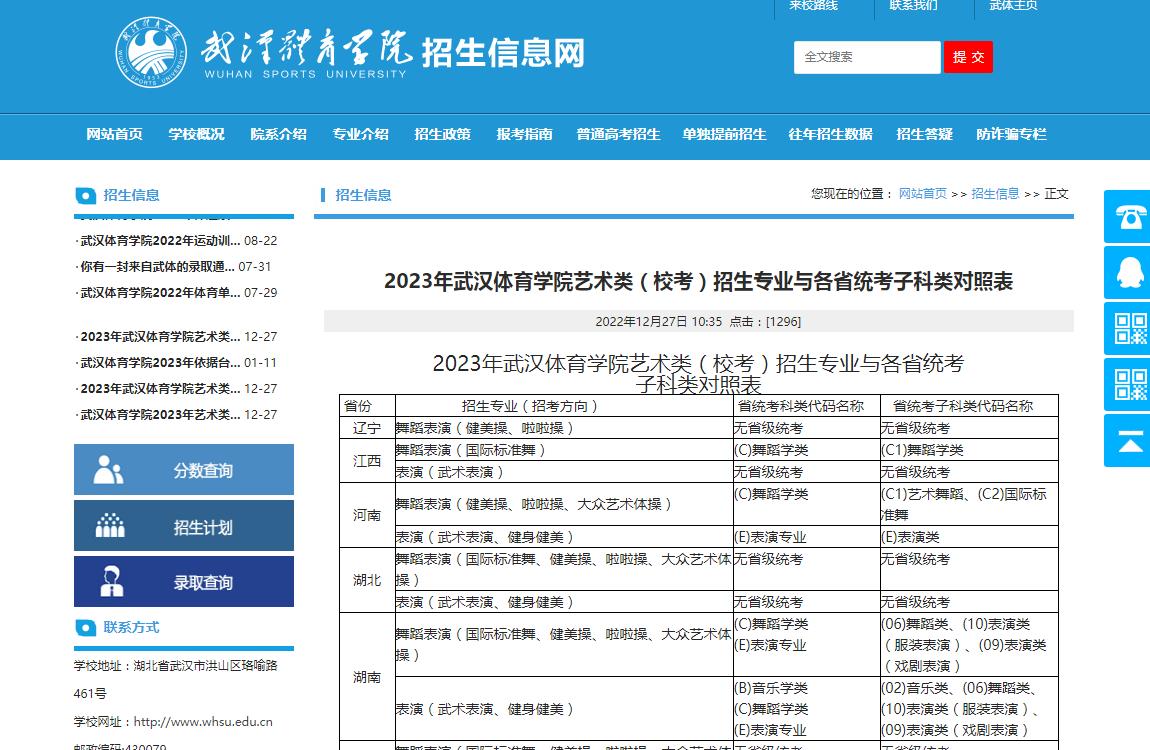Open 招生政策 navigation item

442,134
